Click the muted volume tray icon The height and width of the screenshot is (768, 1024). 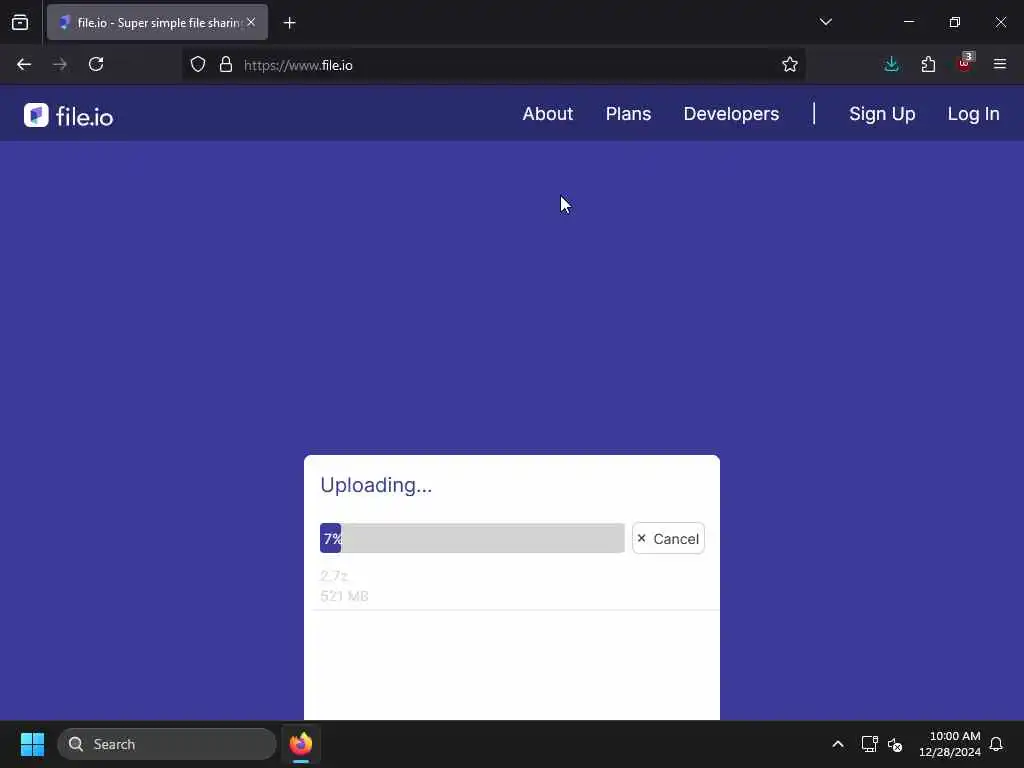[895, 744]
